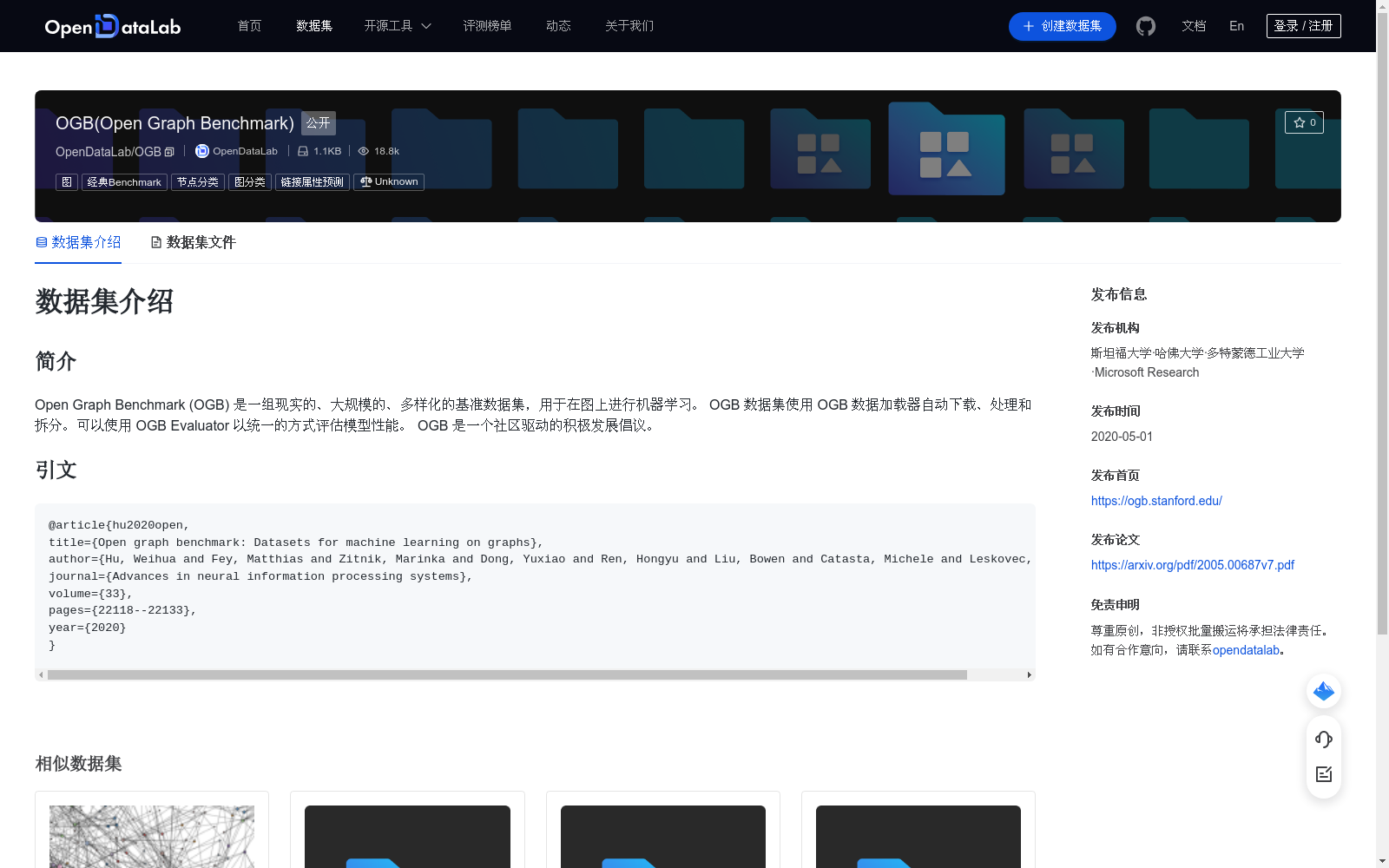The height and width of the screenshot is (868, 1389).
Task: Copy the dataset name OpenDataLab/OGB
Action: click(169, 151)
